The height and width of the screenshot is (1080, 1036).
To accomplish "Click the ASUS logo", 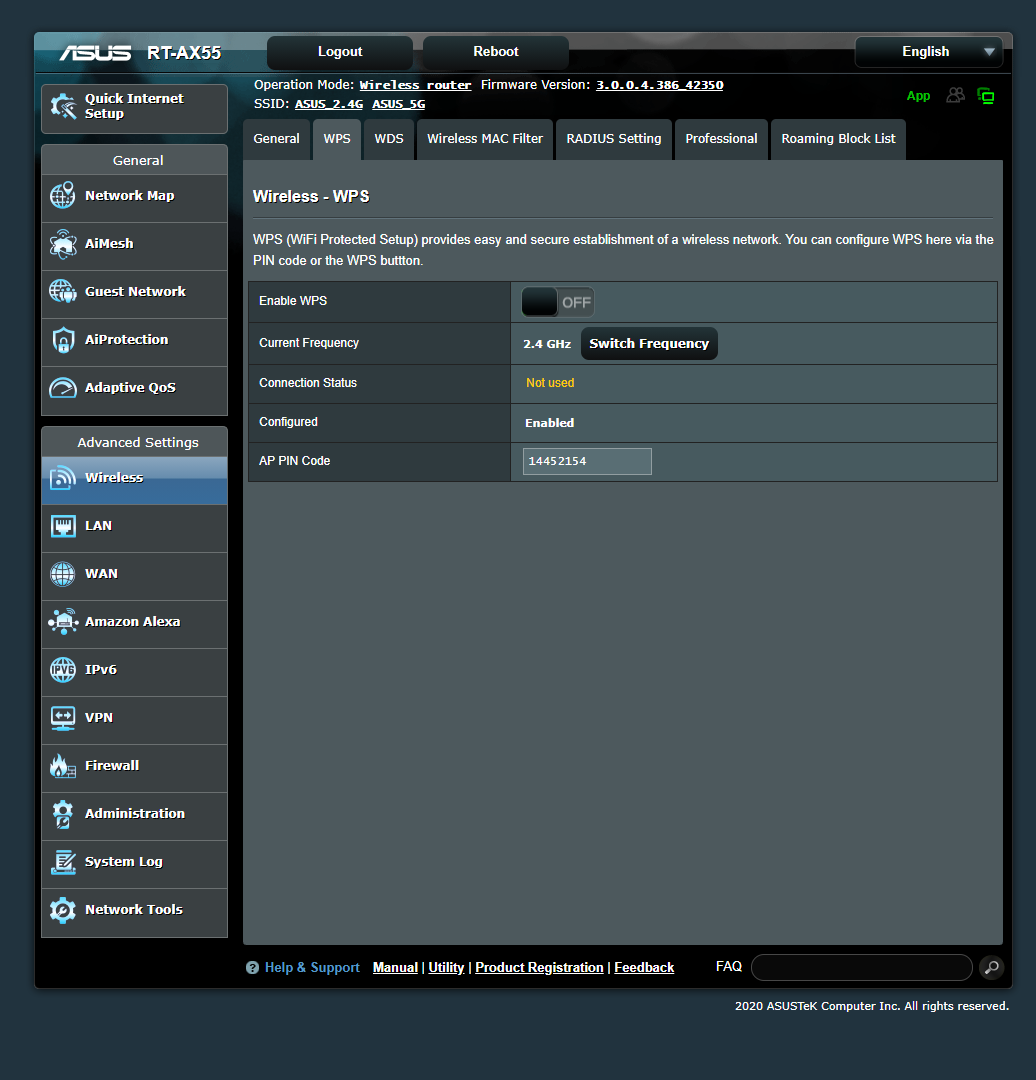I will [x=95, y=53].
